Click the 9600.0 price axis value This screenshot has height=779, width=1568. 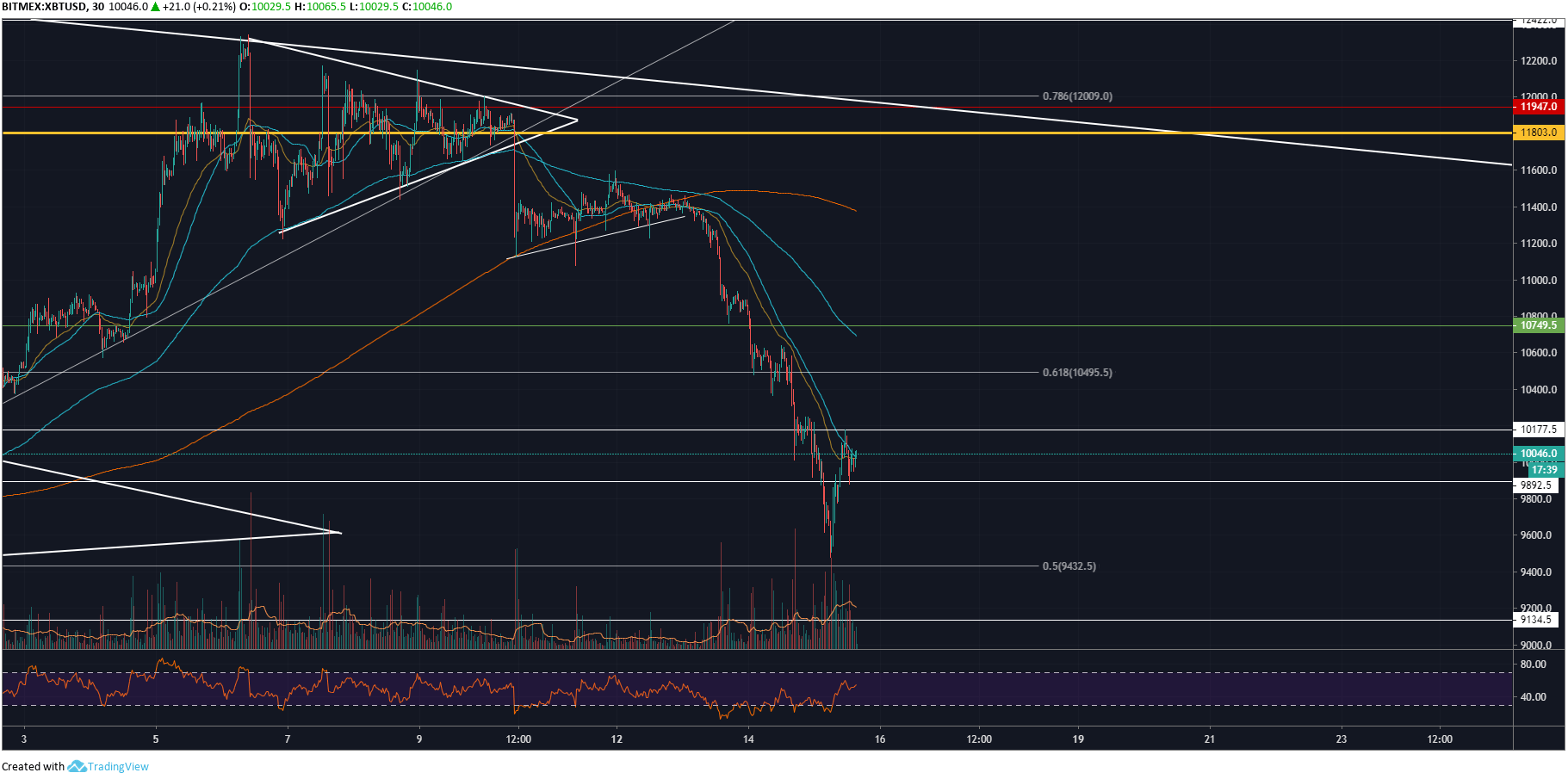pos(1536,535)
